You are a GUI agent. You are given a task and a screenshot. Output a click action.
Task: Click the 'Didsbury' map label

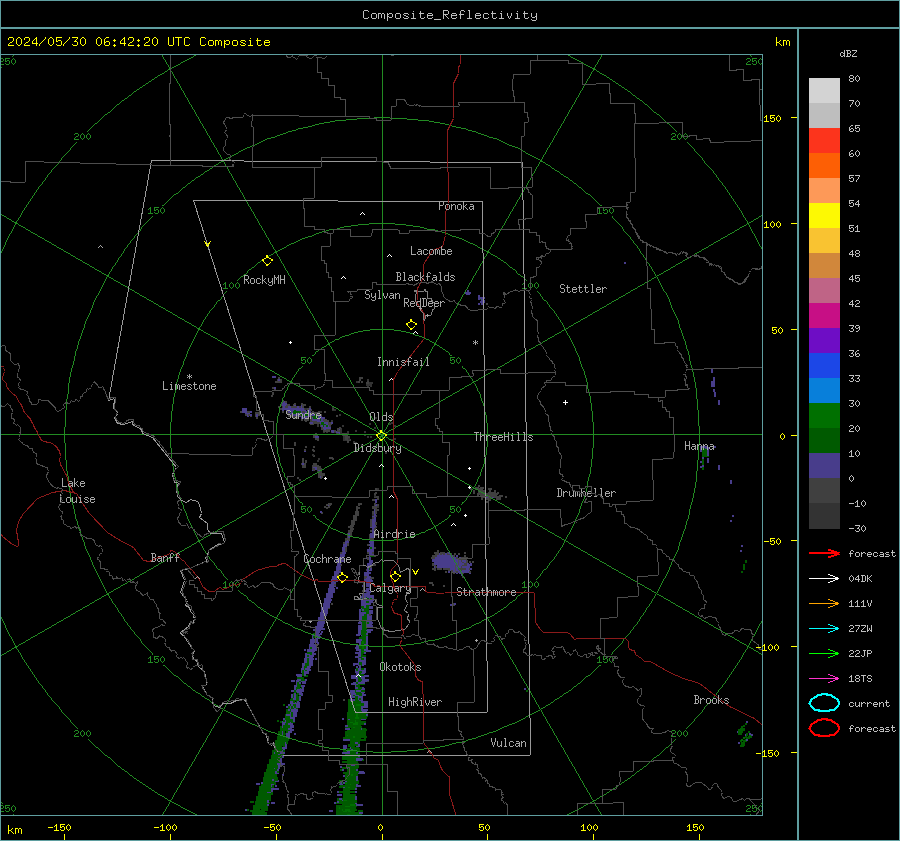coord(378,448)
